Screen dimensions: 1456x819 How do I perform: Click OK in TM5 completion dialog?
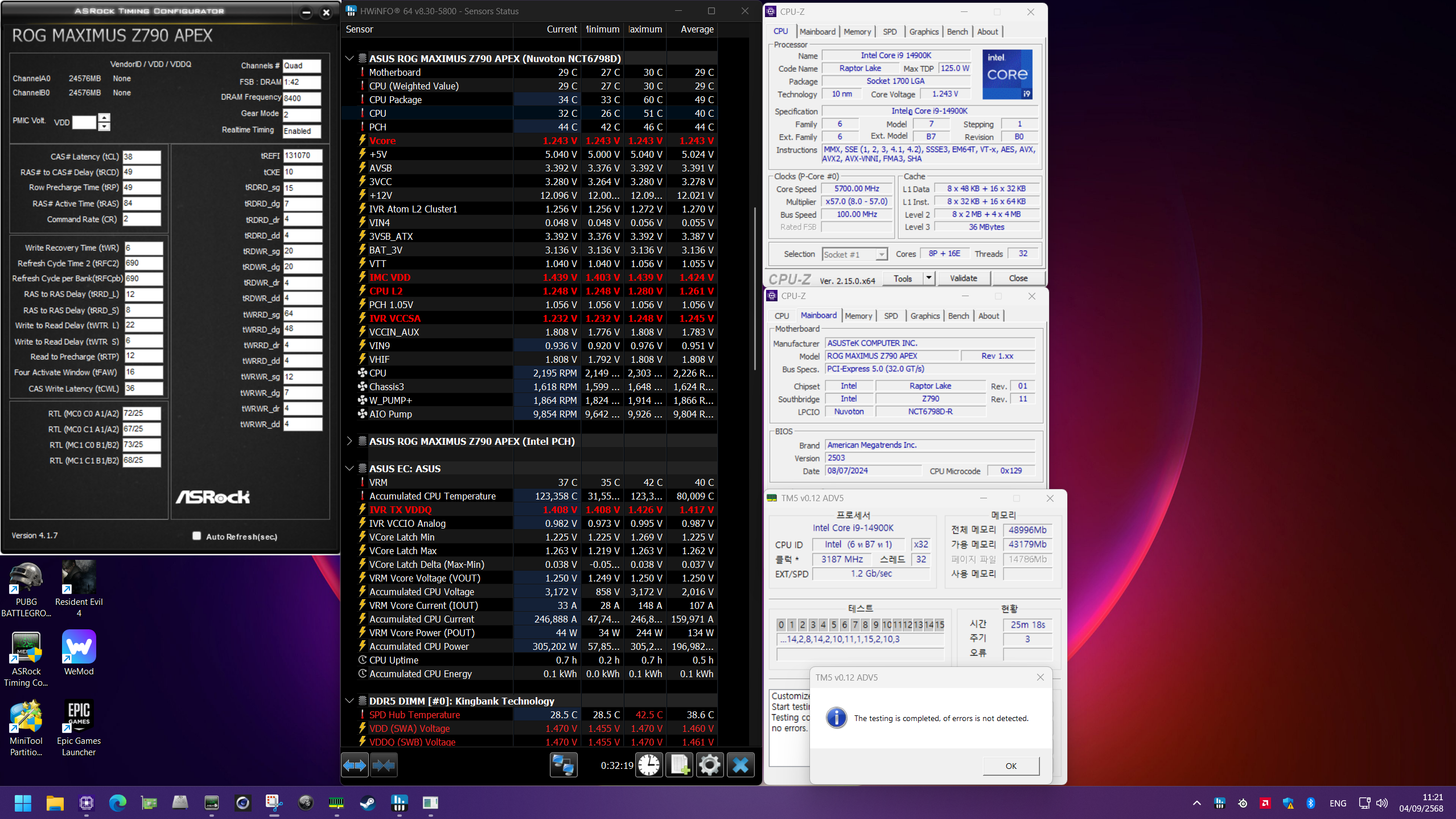(1011, 765)
